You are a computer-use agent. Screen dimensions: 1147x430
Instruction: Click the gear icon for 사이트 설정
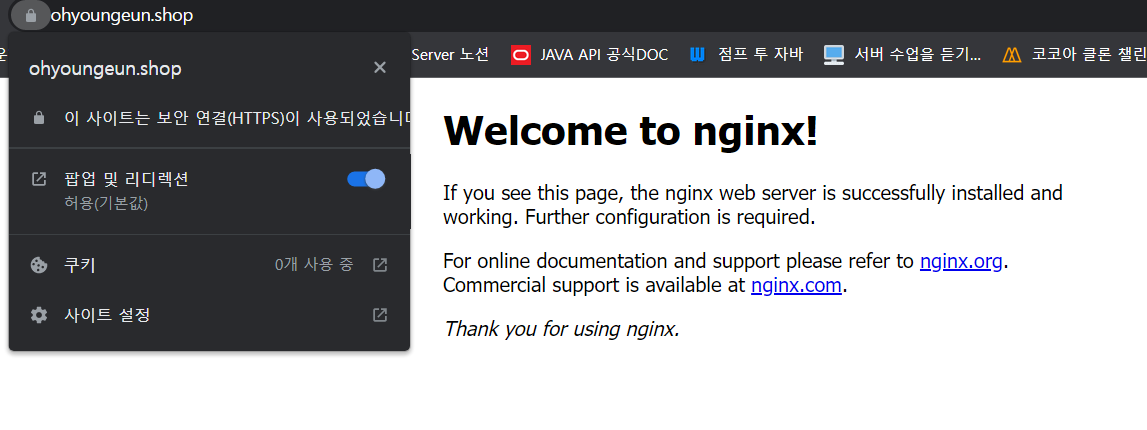point(39,315)
